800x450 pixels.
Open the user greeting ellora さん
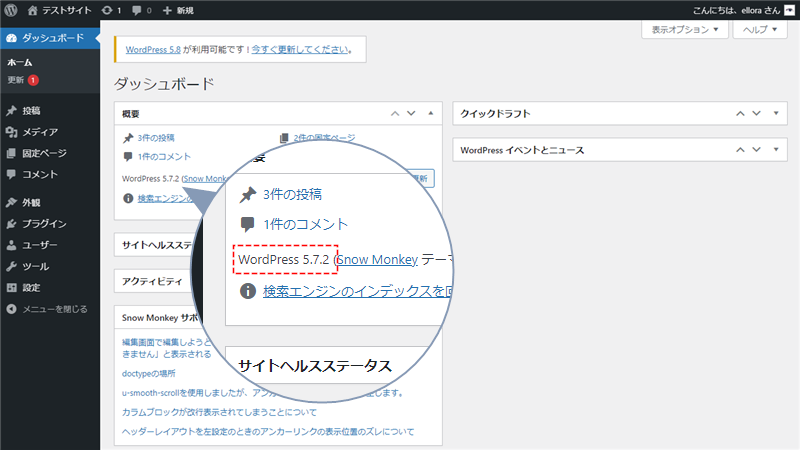click(x=736, y=10)
